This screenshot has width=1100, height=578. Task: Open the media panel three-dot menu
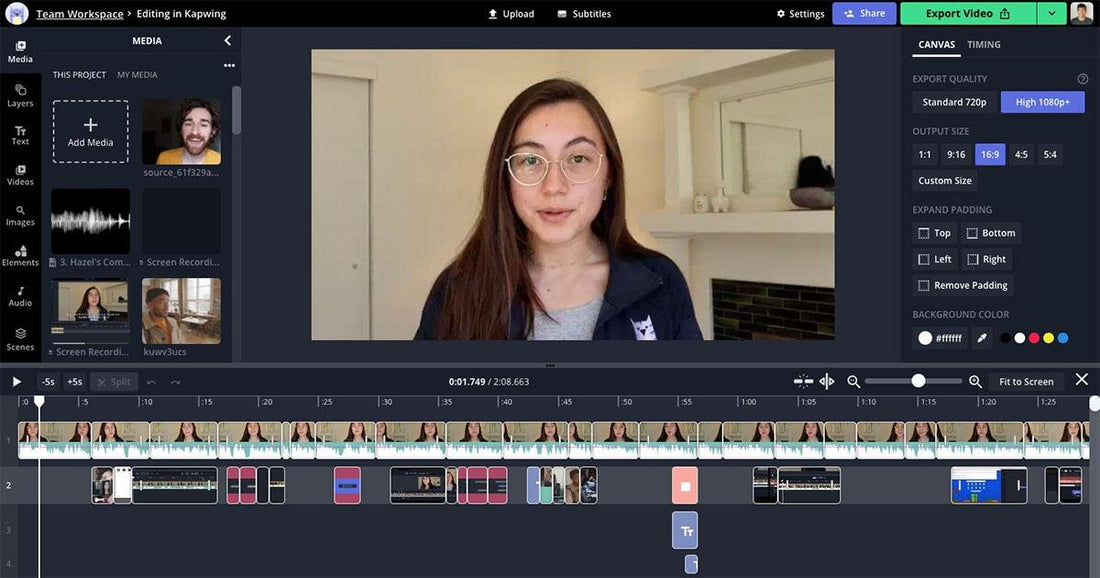point(229,66)
